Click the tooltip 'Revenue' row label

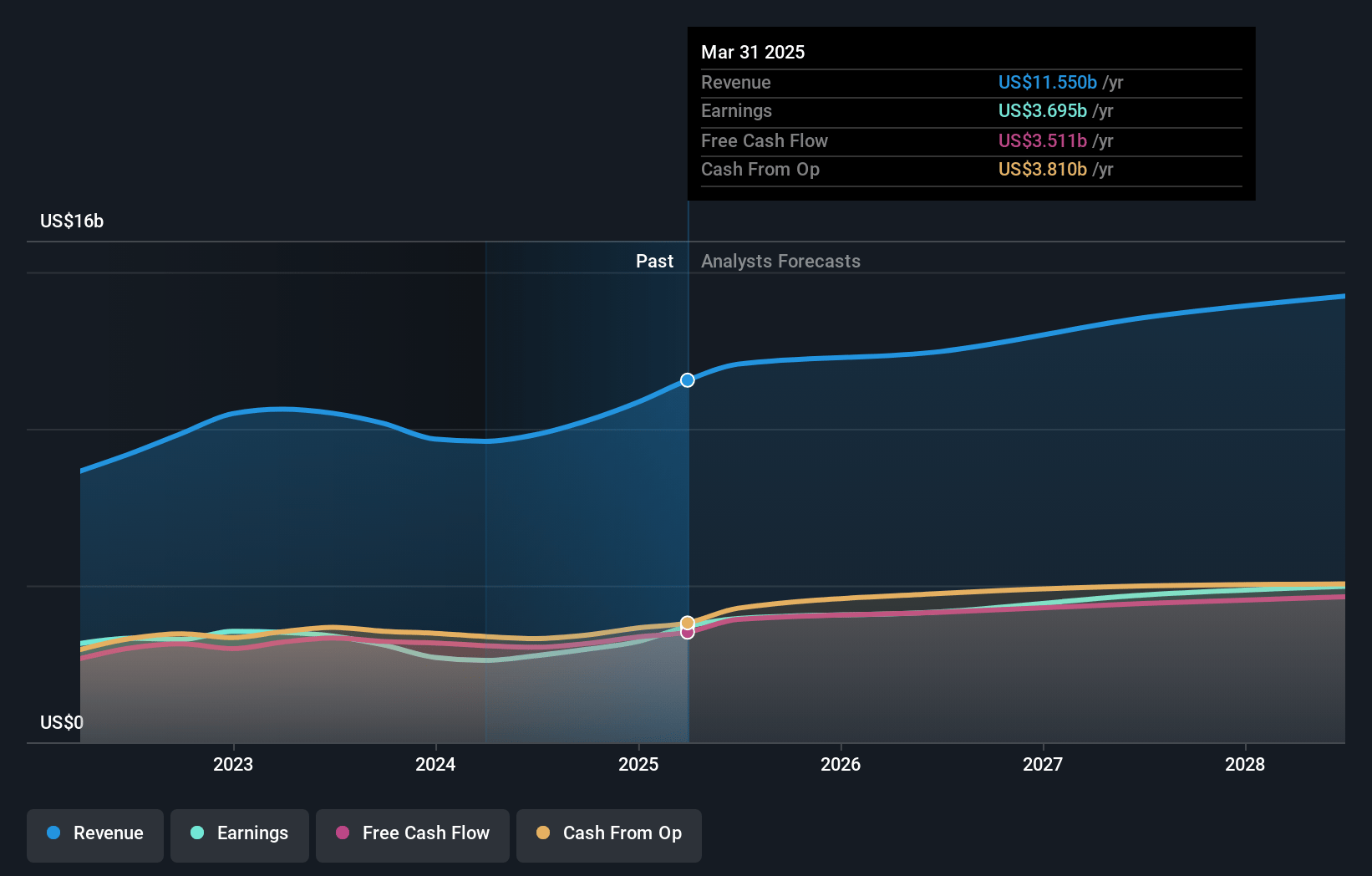click(736, 82)
